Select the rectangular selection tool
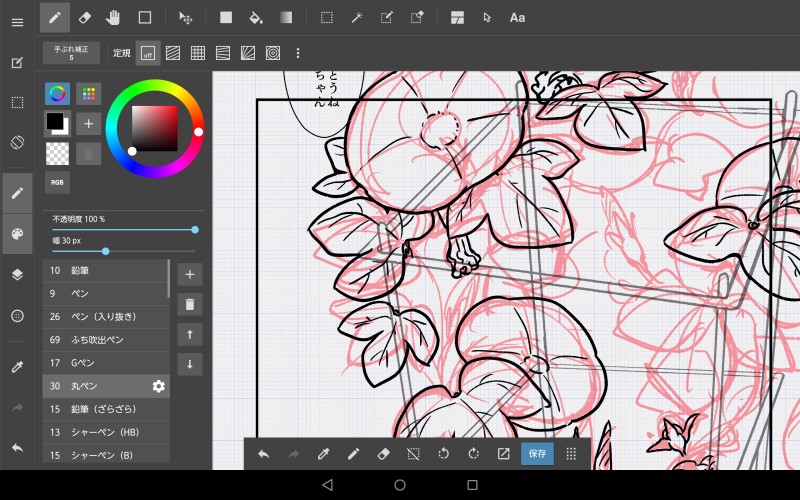The image size is (800, 500). (x=327, y=18)
